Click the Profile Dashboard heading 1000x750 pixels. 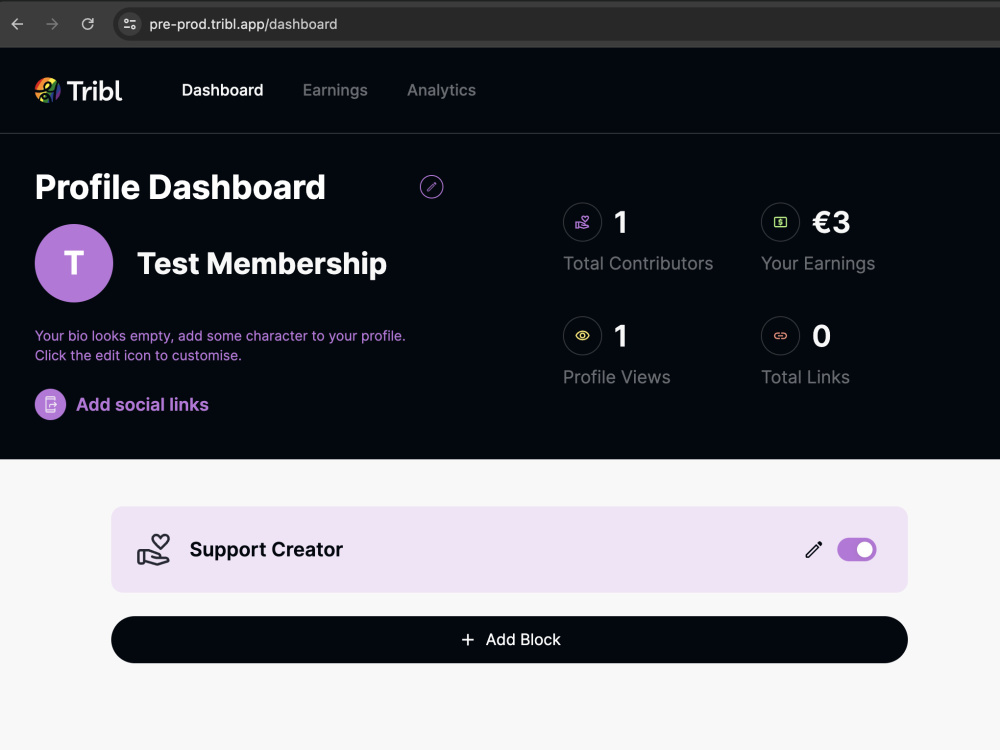click(x=180, y=188)
